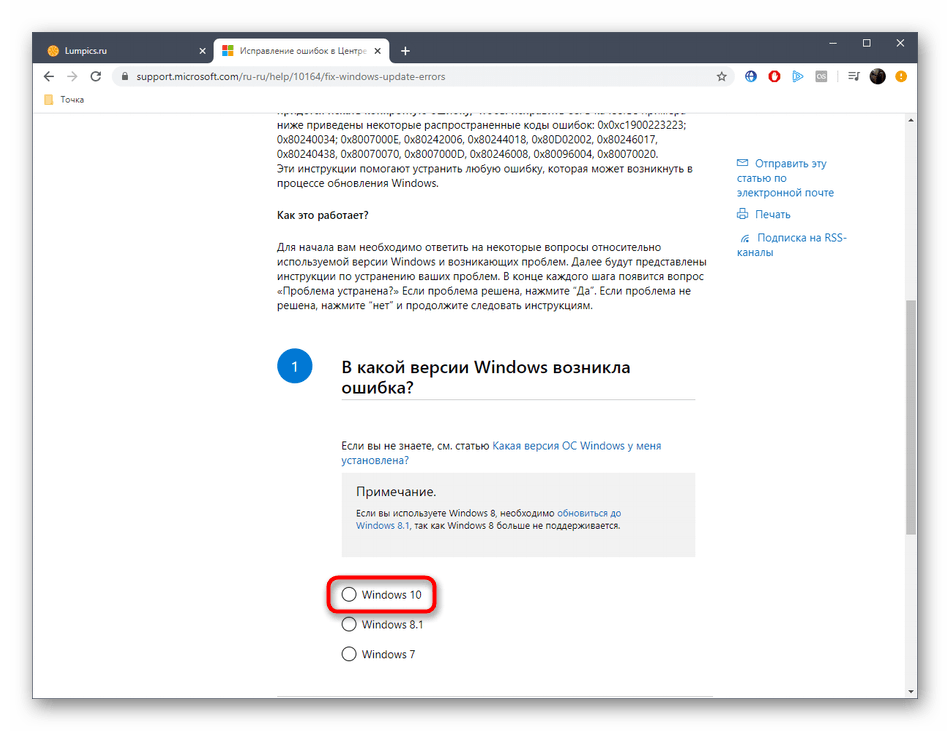
Task: Maximize the browser window
Action: (x=866, y=43)
